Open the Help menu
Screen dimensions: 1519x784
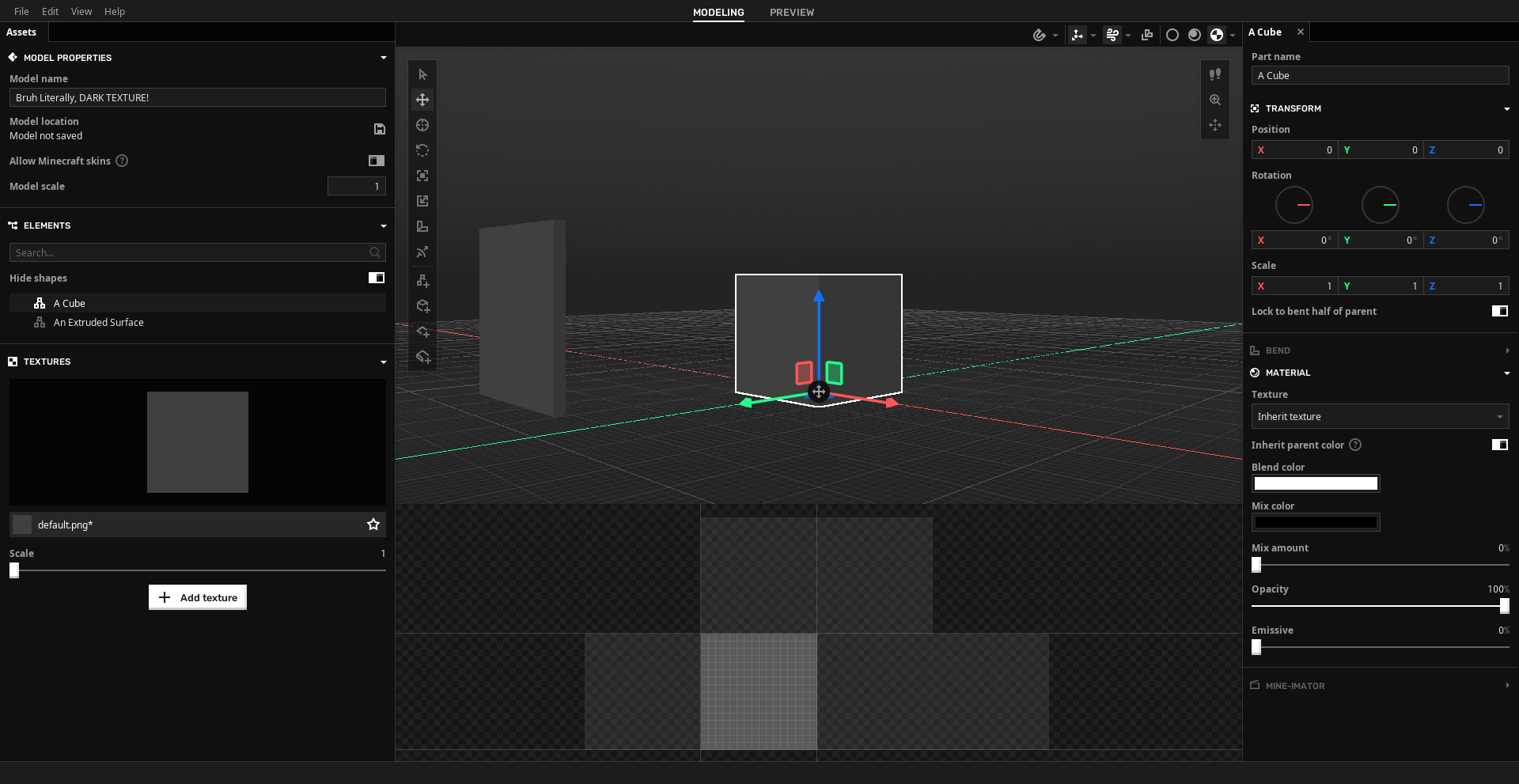pyautogui.click(x=115, y=11)
